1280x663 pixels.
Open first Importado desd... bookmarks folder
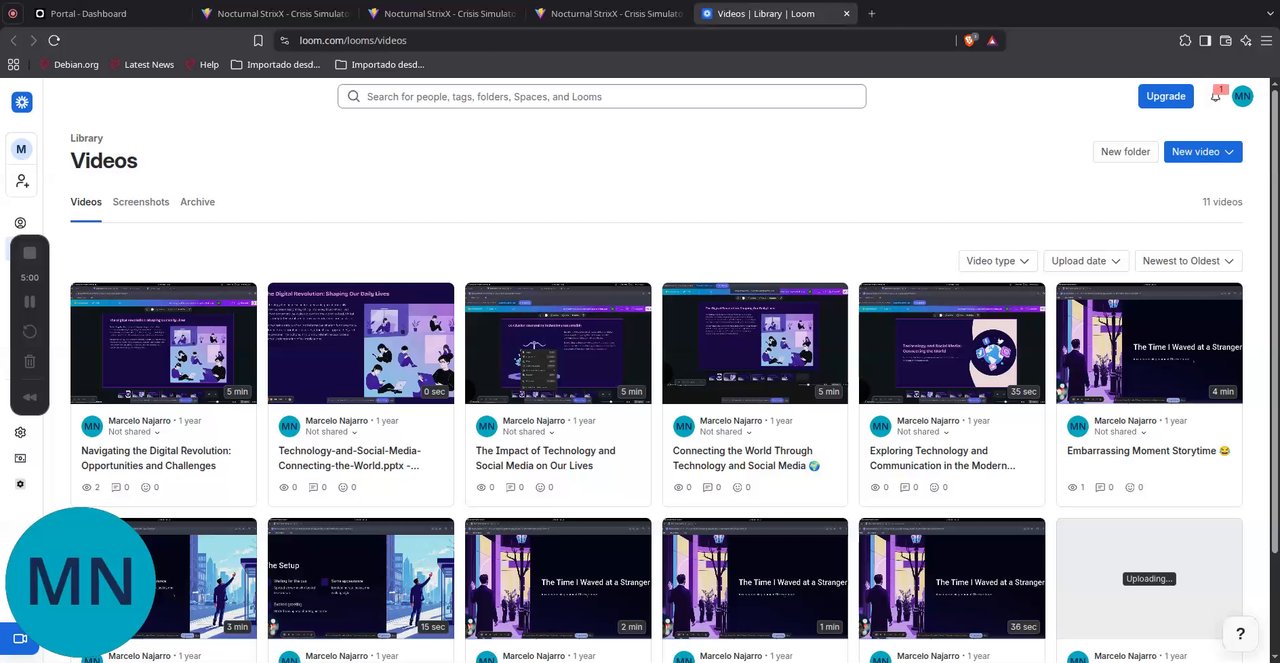pos(276,64)
